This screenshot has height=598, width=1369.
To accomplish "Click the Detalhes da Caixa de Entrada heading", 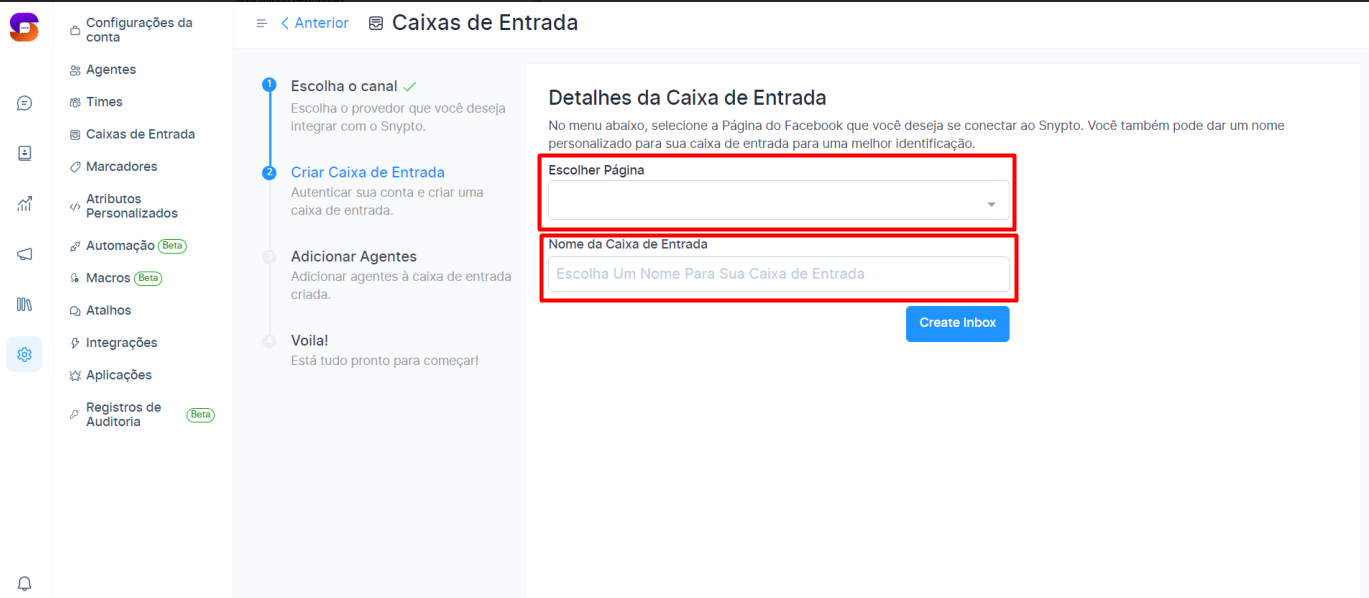I will pos(687,98).
